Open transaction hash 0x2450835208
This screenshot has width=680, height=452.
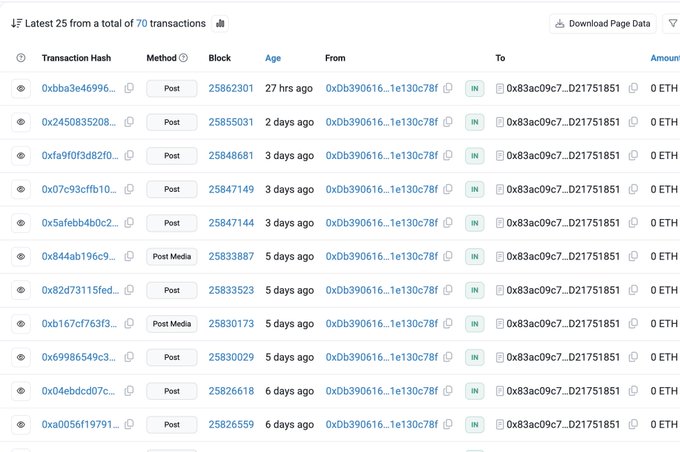click(78, 122)
